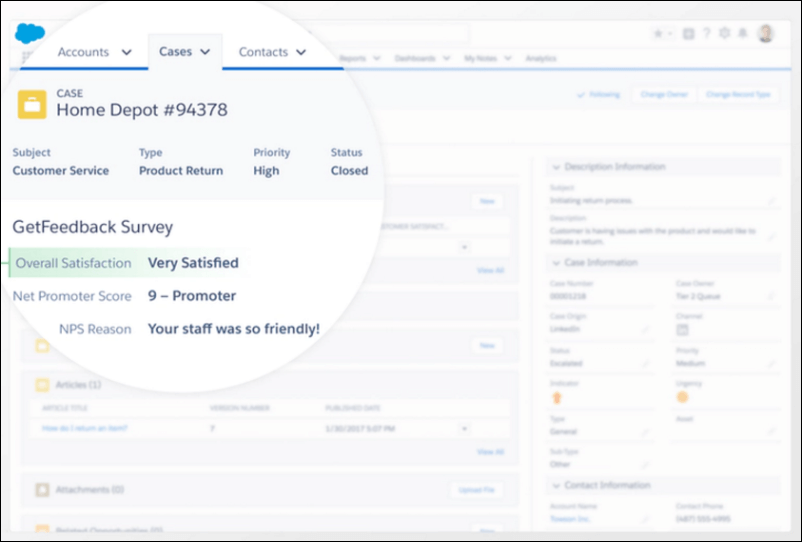Click the Channel icon
Image resolution: width=802 pixels, height=542 pixels.
tap(682, 330)
